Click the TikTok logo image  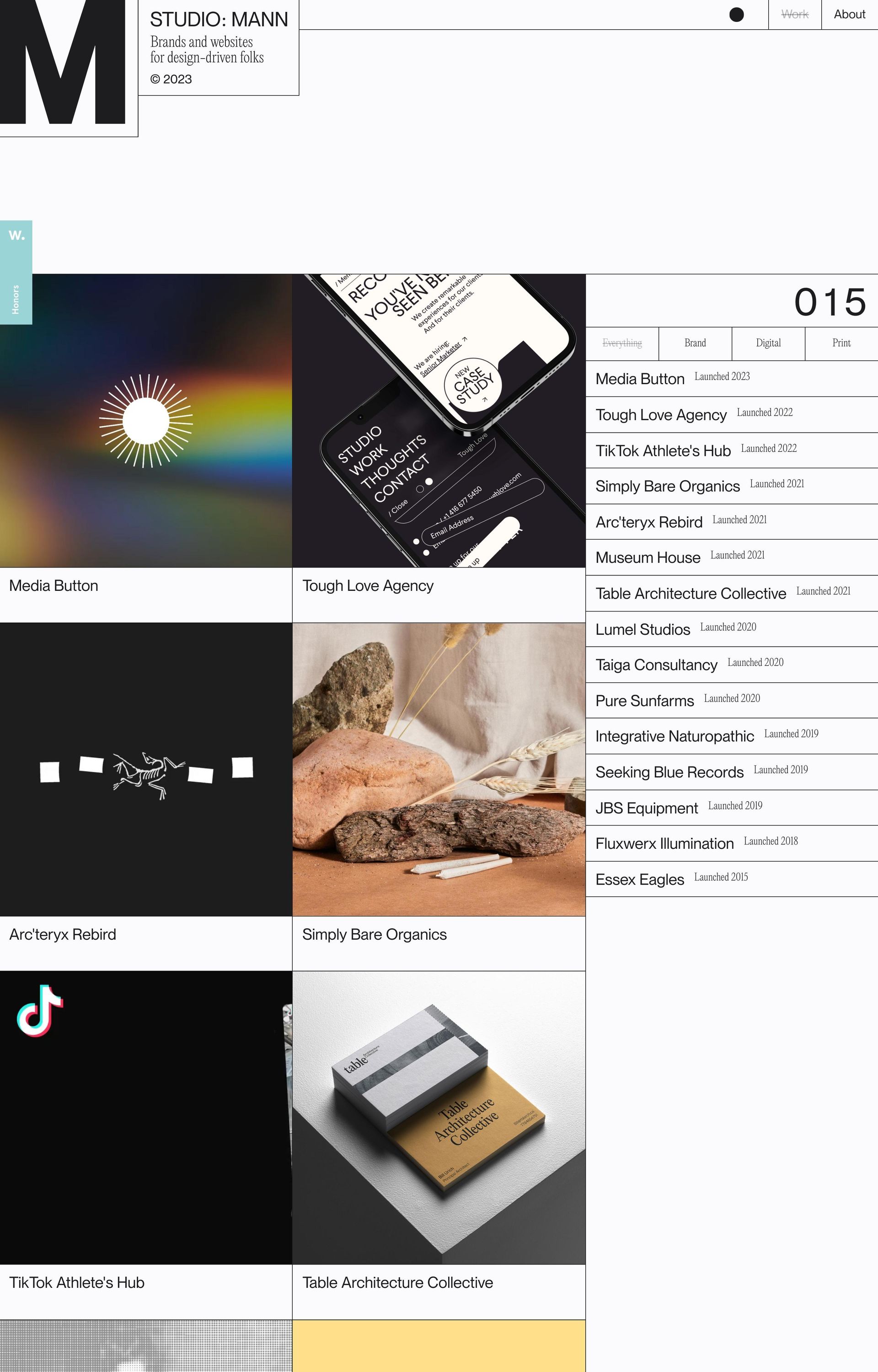[40, 1011]
